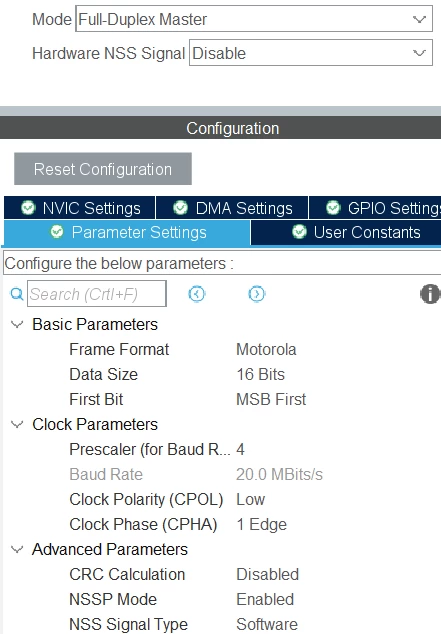This screenshot has width=441, height=634.
Task: Click green check icon on User Constants
Action: click(299, 232)
